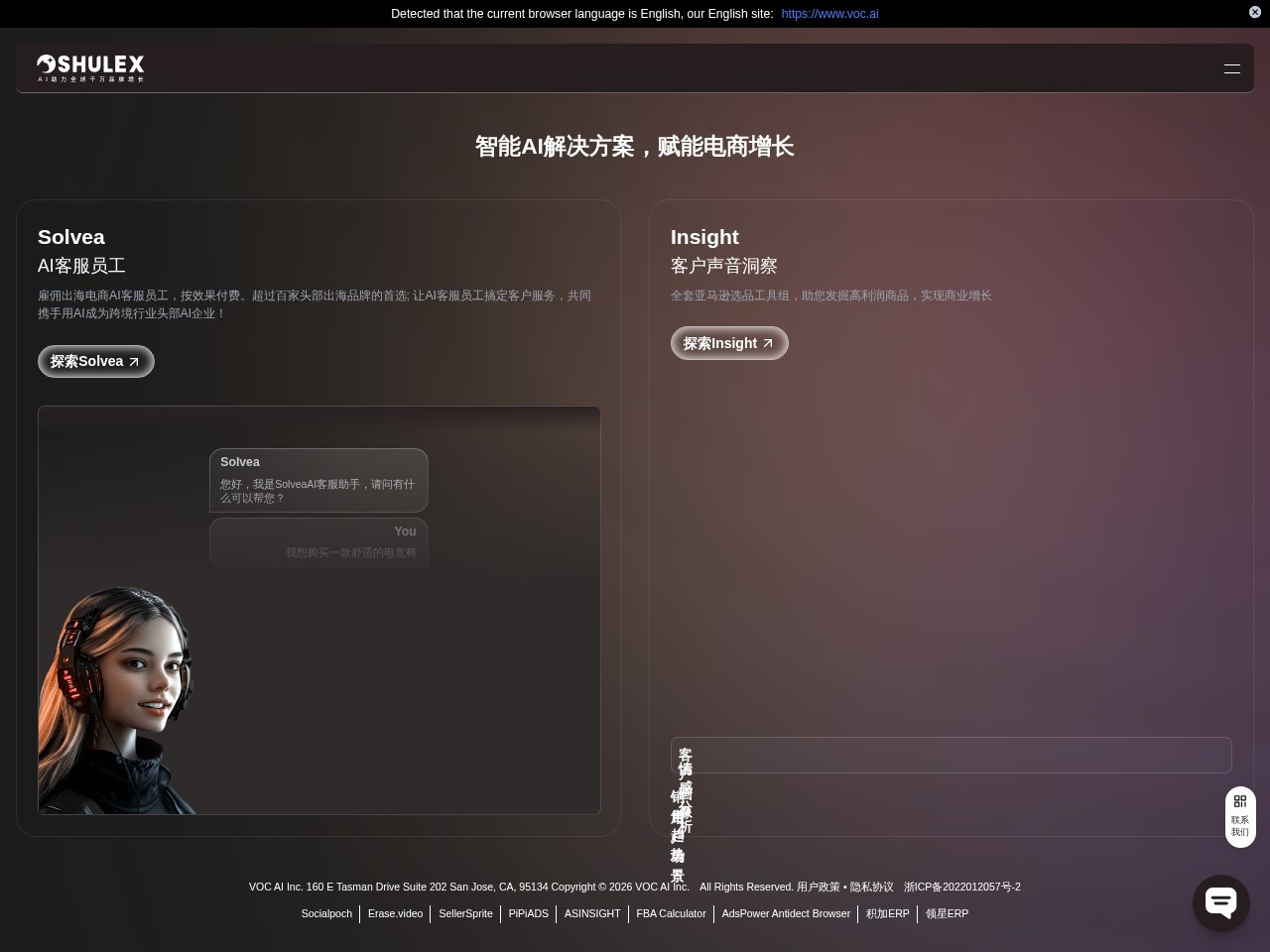Viewport: 1270px width, 952px height.
Task: Click the AI客服员工 subtitle
Action: (81, 266)
